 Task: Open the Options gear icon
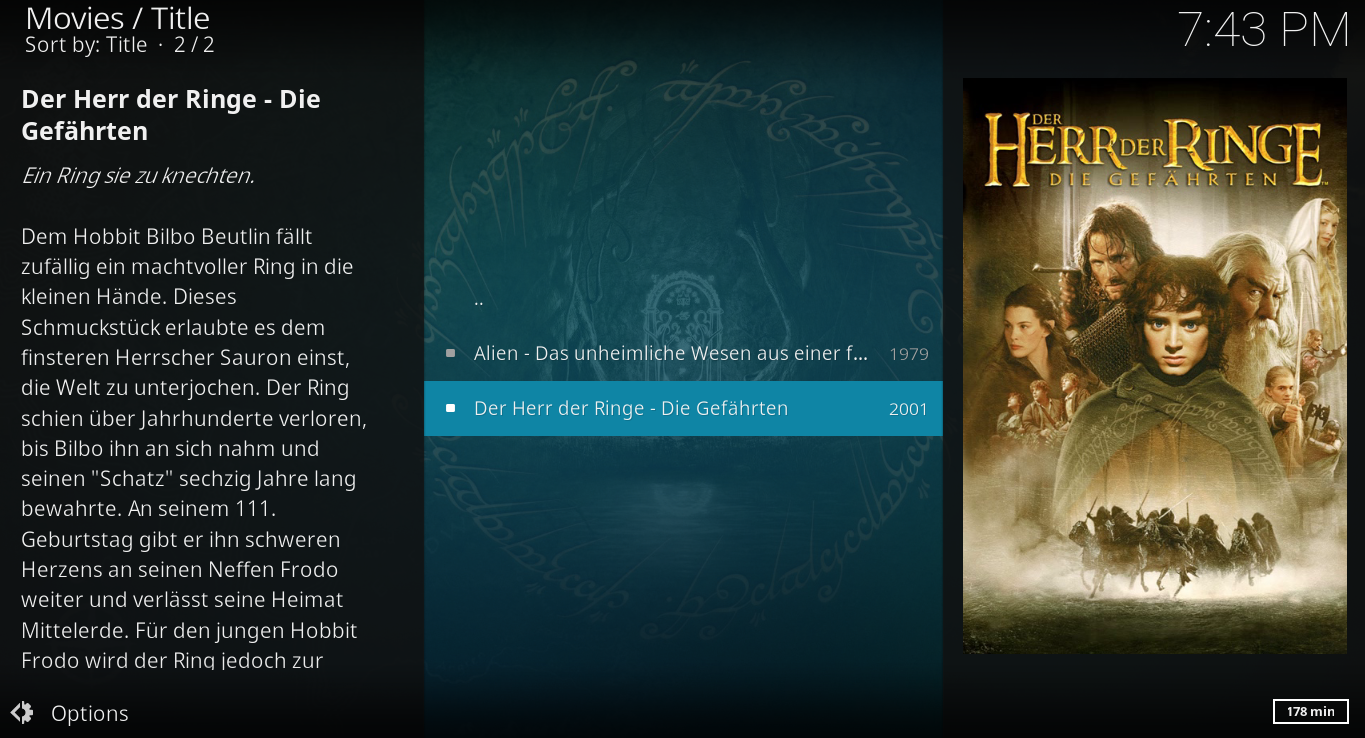click(22, 713)
